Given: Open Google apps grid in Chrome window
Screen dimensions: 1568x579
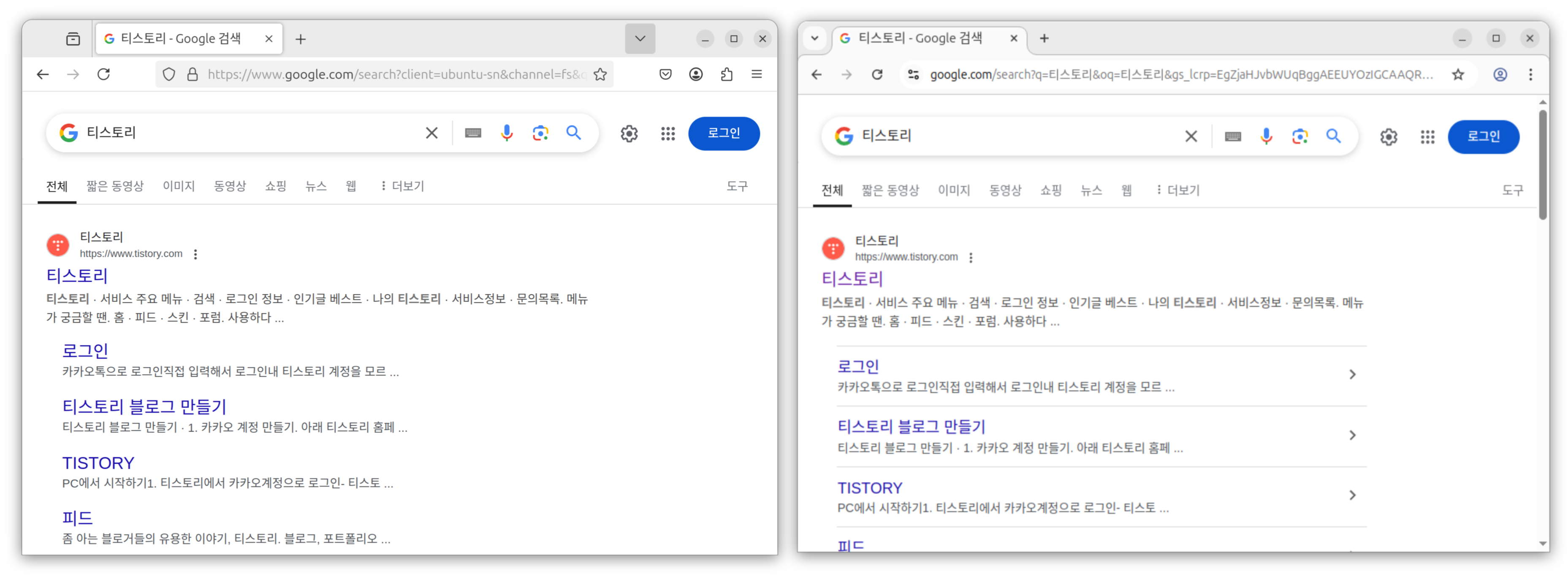Looking at the screenshot, I should 1427,137.
